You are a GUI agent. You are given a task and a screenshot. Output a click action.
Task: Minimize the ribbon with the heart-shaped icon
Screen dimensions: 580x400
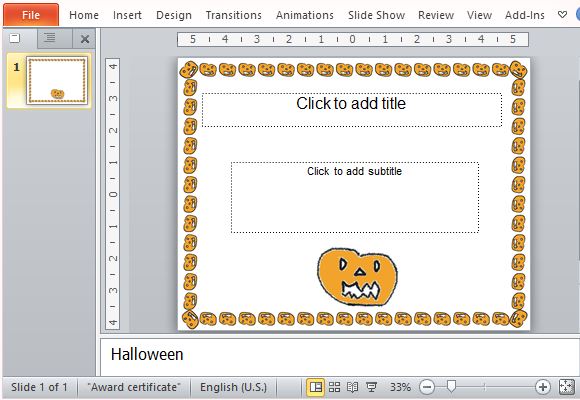(562, 15)
